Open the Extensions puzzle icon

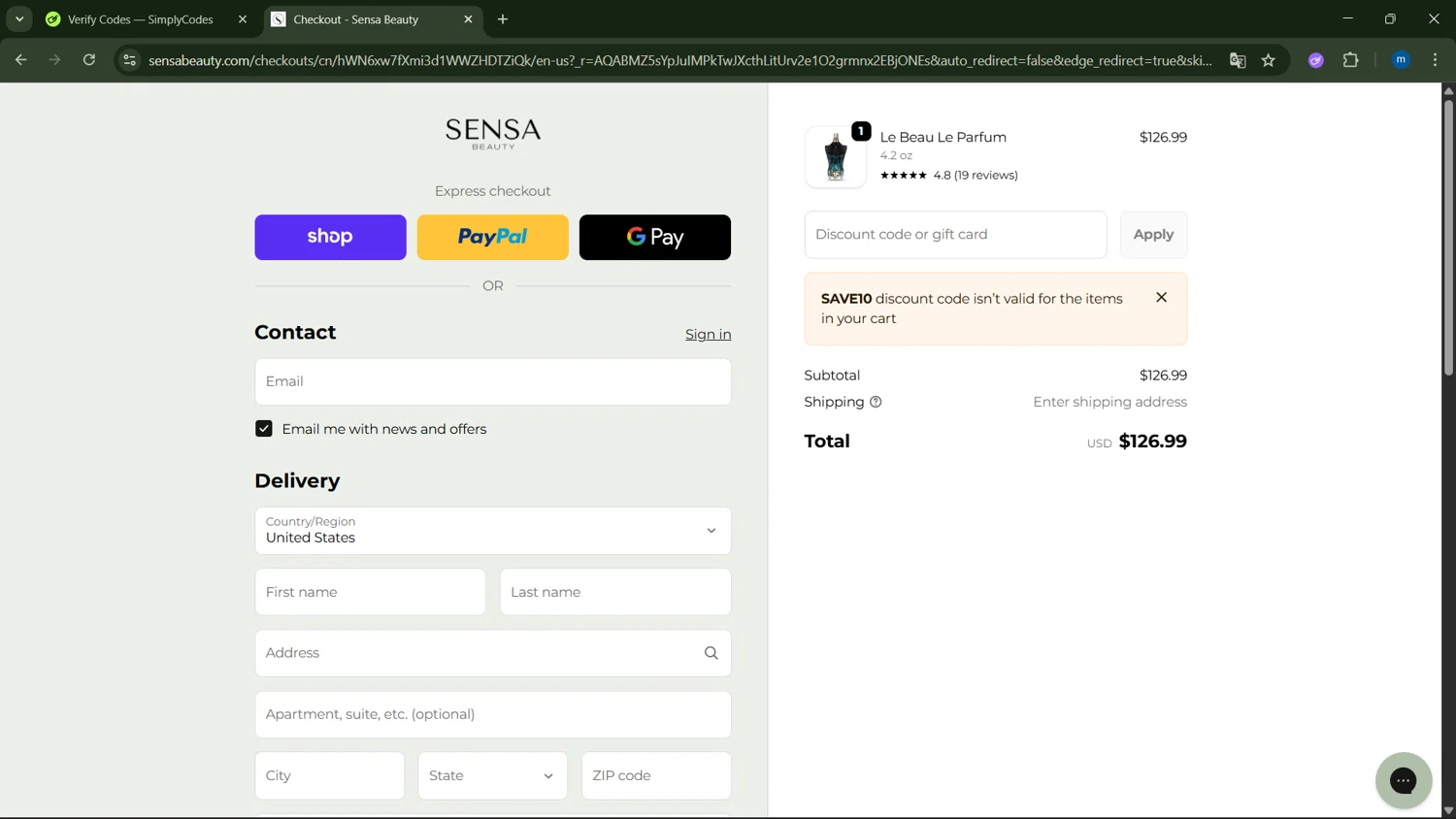[1350, 60]
